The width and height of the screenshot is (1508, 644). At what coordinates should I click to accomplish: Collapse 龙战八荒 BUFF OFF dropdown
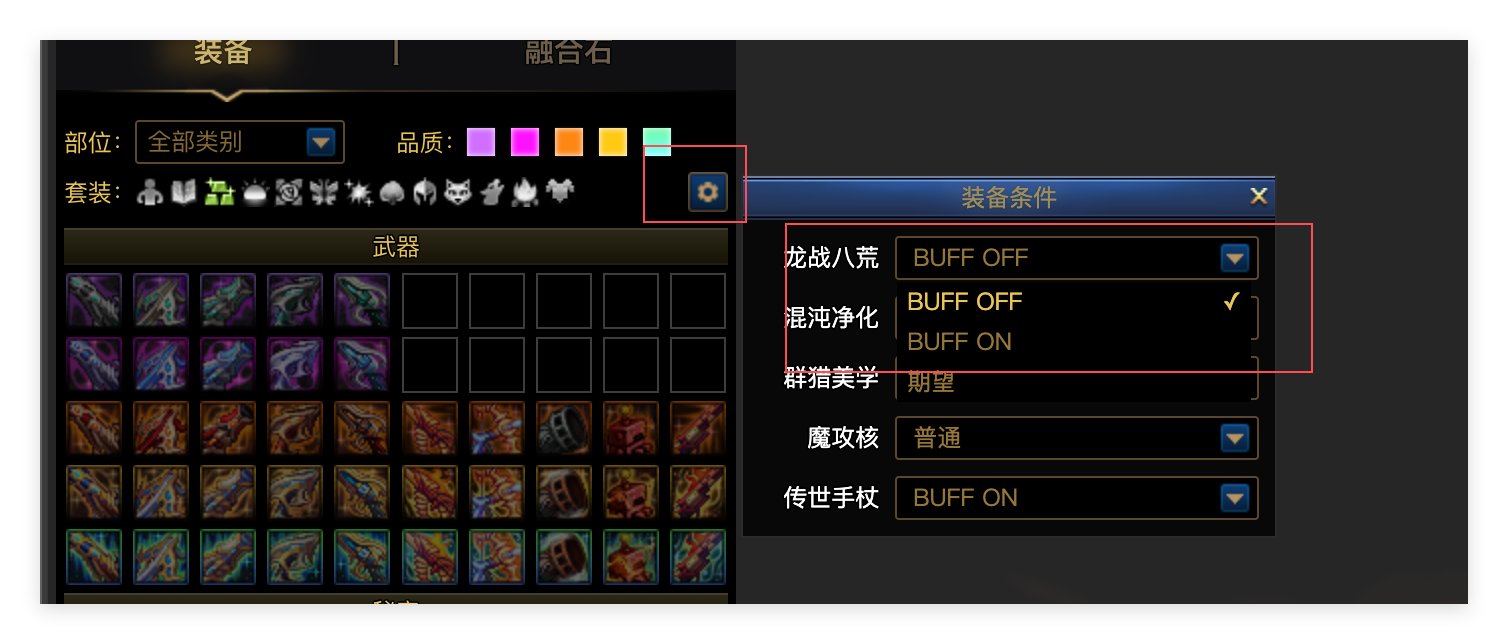pyautogui.click(x=1076, y=258)
